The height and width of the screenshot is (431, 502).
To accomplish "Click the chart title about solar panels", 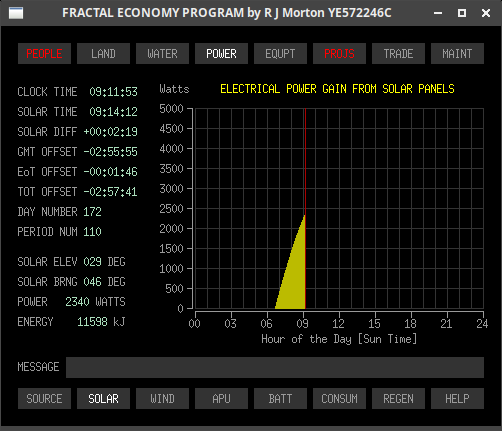I will 337,89.
